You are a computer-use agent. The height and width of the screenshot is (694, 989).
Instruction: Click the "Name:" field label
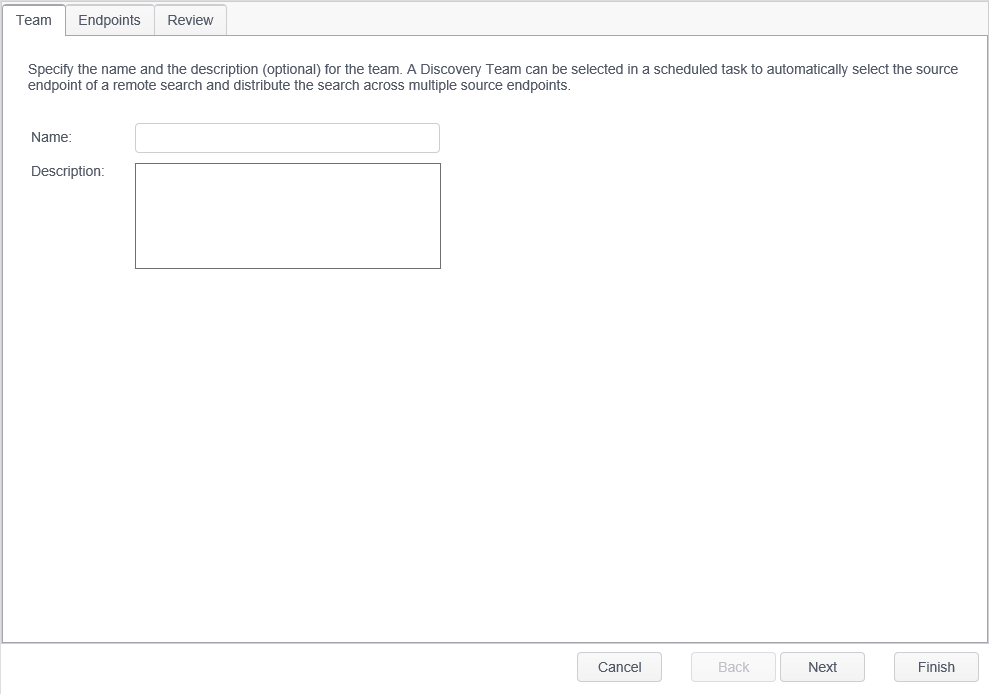(x=52, y=137)
